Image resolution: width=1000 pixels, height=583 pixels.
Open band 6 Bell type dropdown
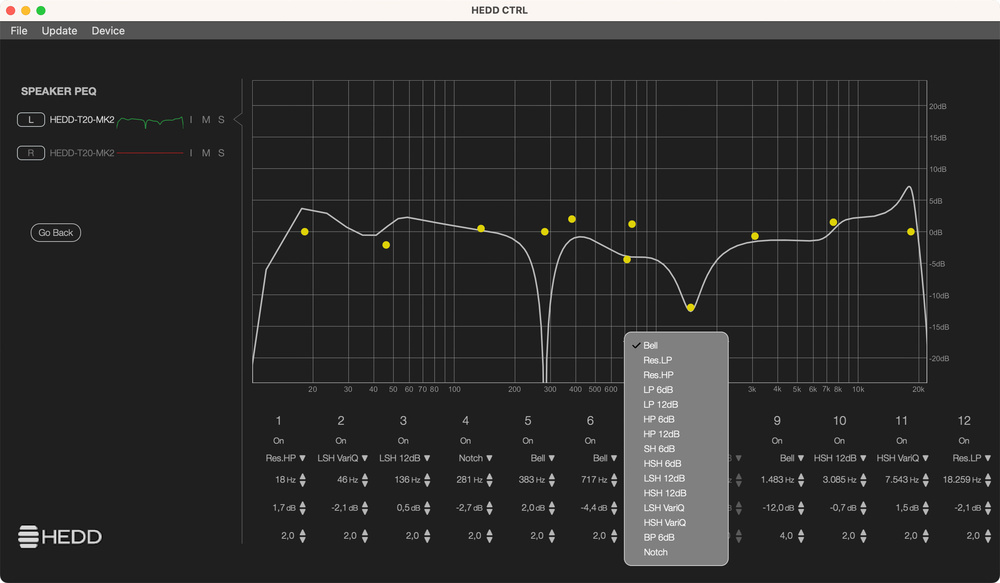pos(605,458)
